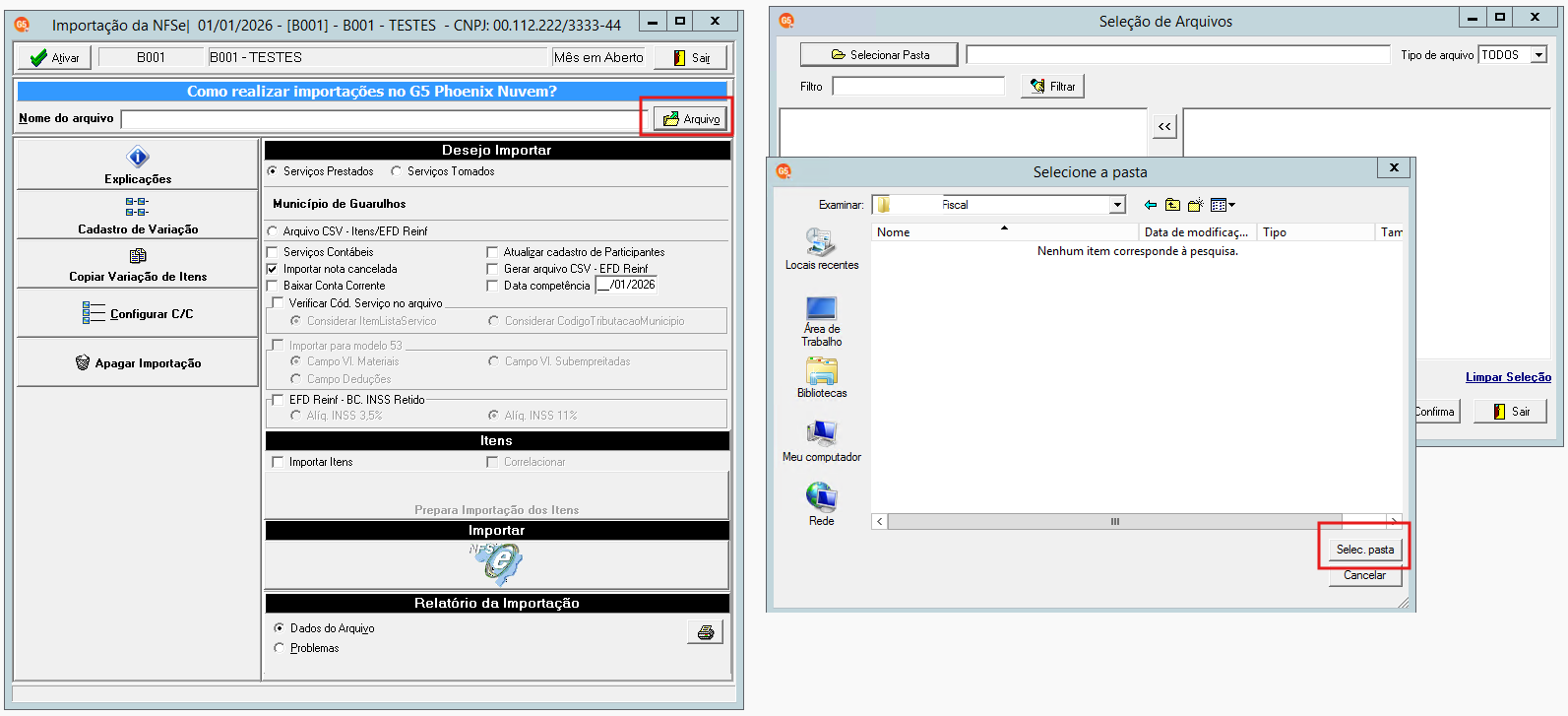Click the Ativar button
This screenshot has height=716, width=1568.
tap(54, 58)
